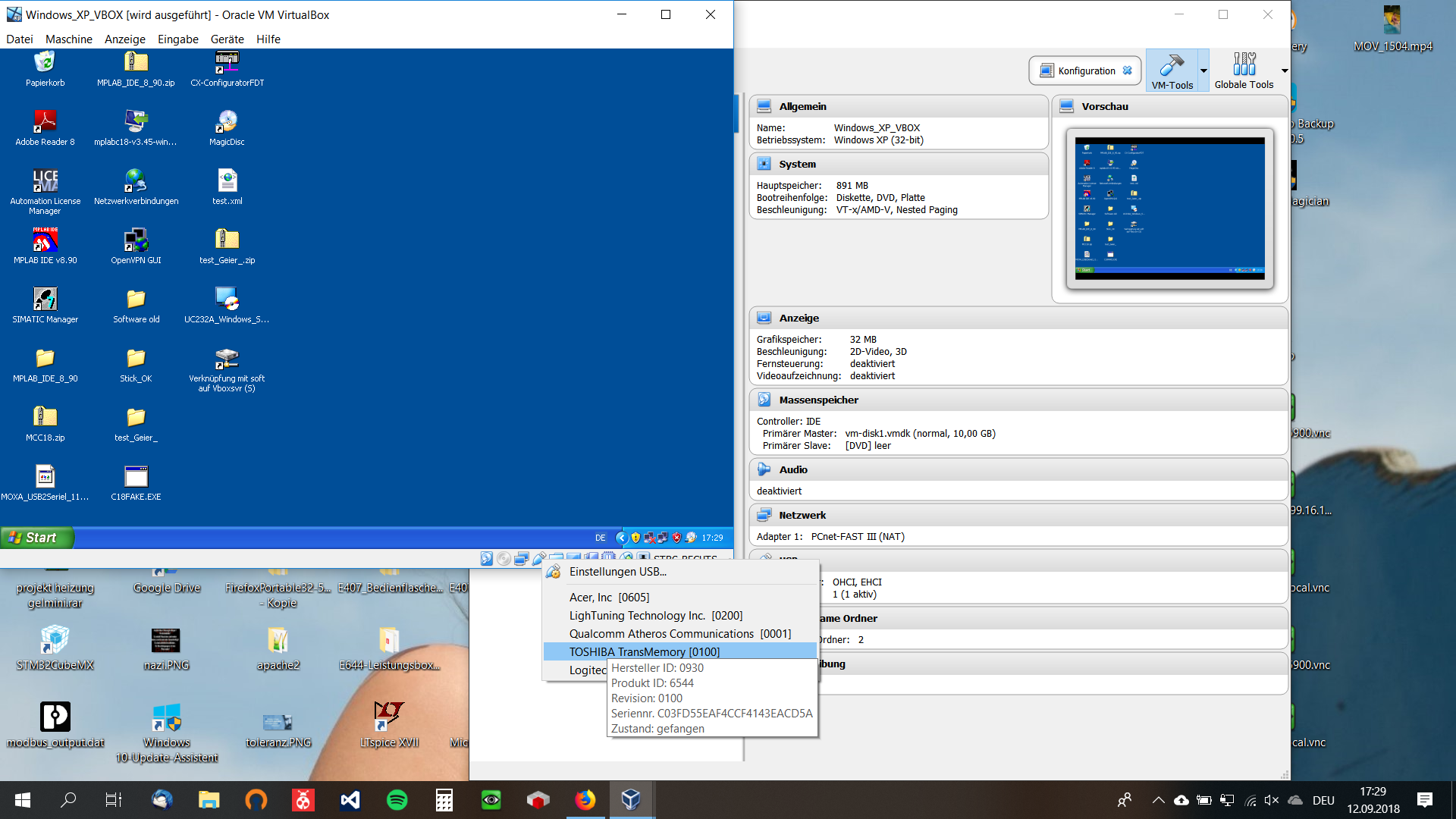Open MPLAB_IDE_8_90.zip archive icon
Screen dimensions: 1456x819
[136, 68]
